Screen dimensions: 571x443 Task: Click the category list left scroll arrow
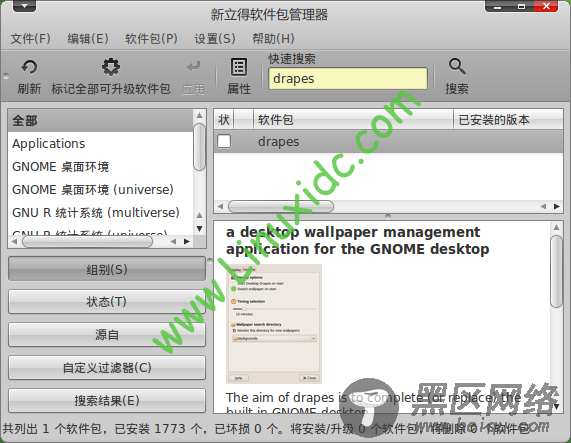tap(14, 241)
